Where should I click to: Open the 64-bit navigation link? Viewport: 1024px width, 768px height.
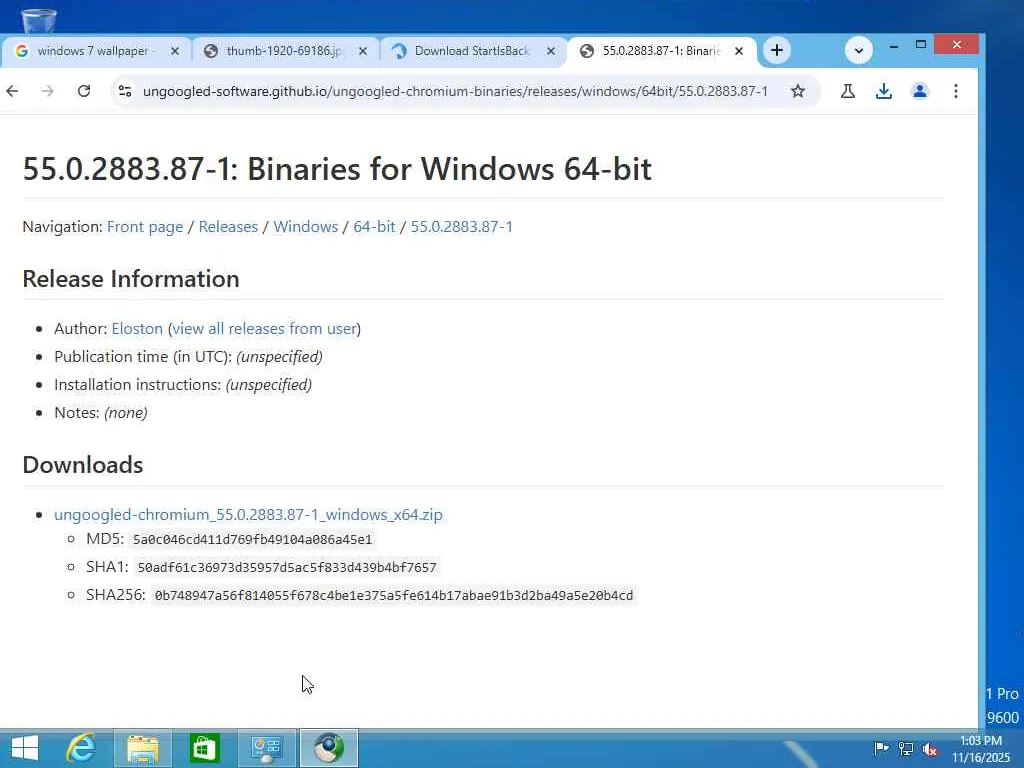tap(374, 227)
